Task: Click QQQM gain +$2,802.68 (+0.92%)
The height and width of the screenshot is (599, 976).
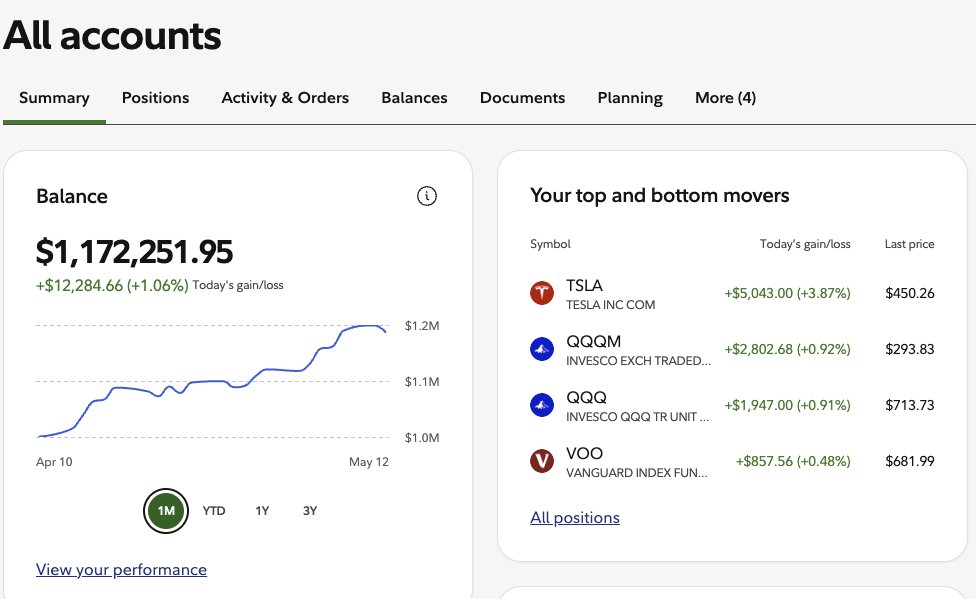Action: click(787, 349)
